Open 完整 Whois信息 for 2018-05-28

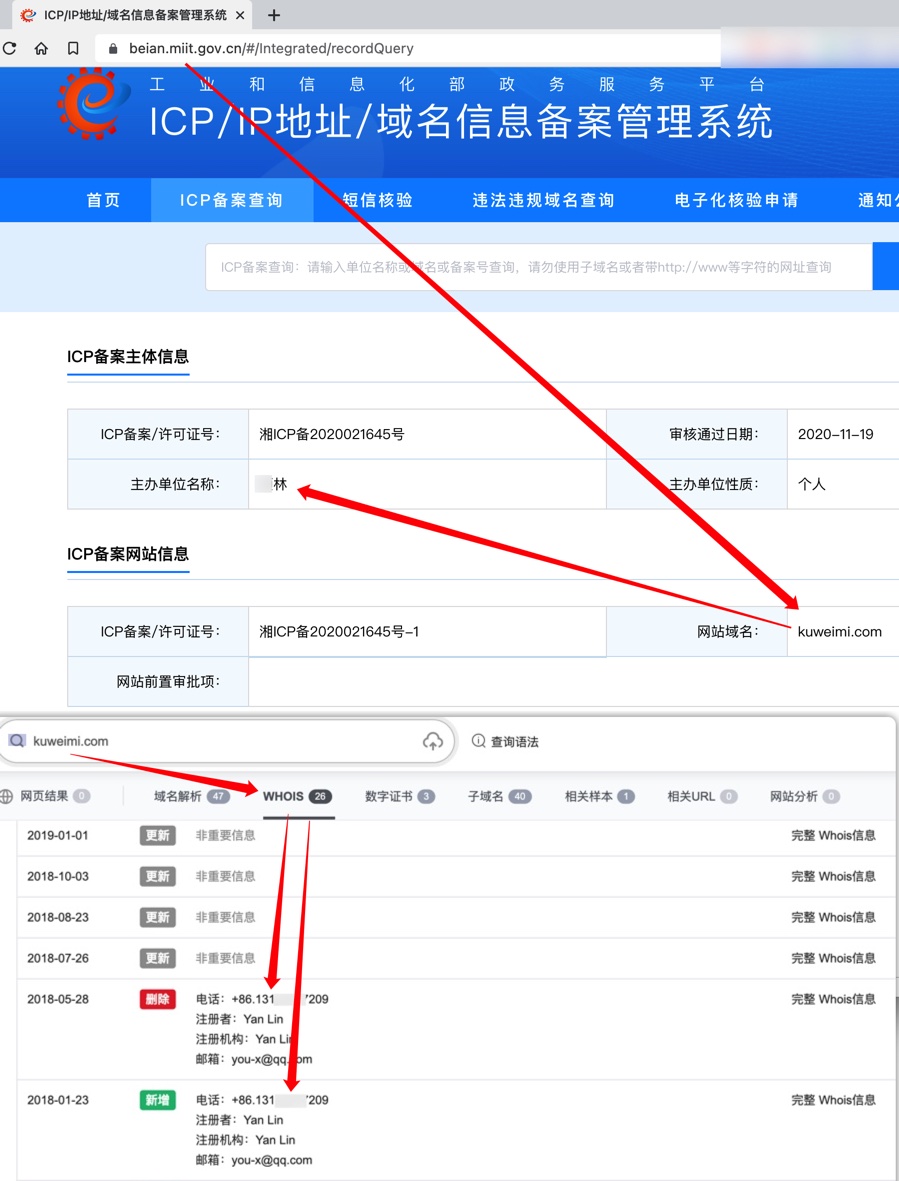pos(833,999)
